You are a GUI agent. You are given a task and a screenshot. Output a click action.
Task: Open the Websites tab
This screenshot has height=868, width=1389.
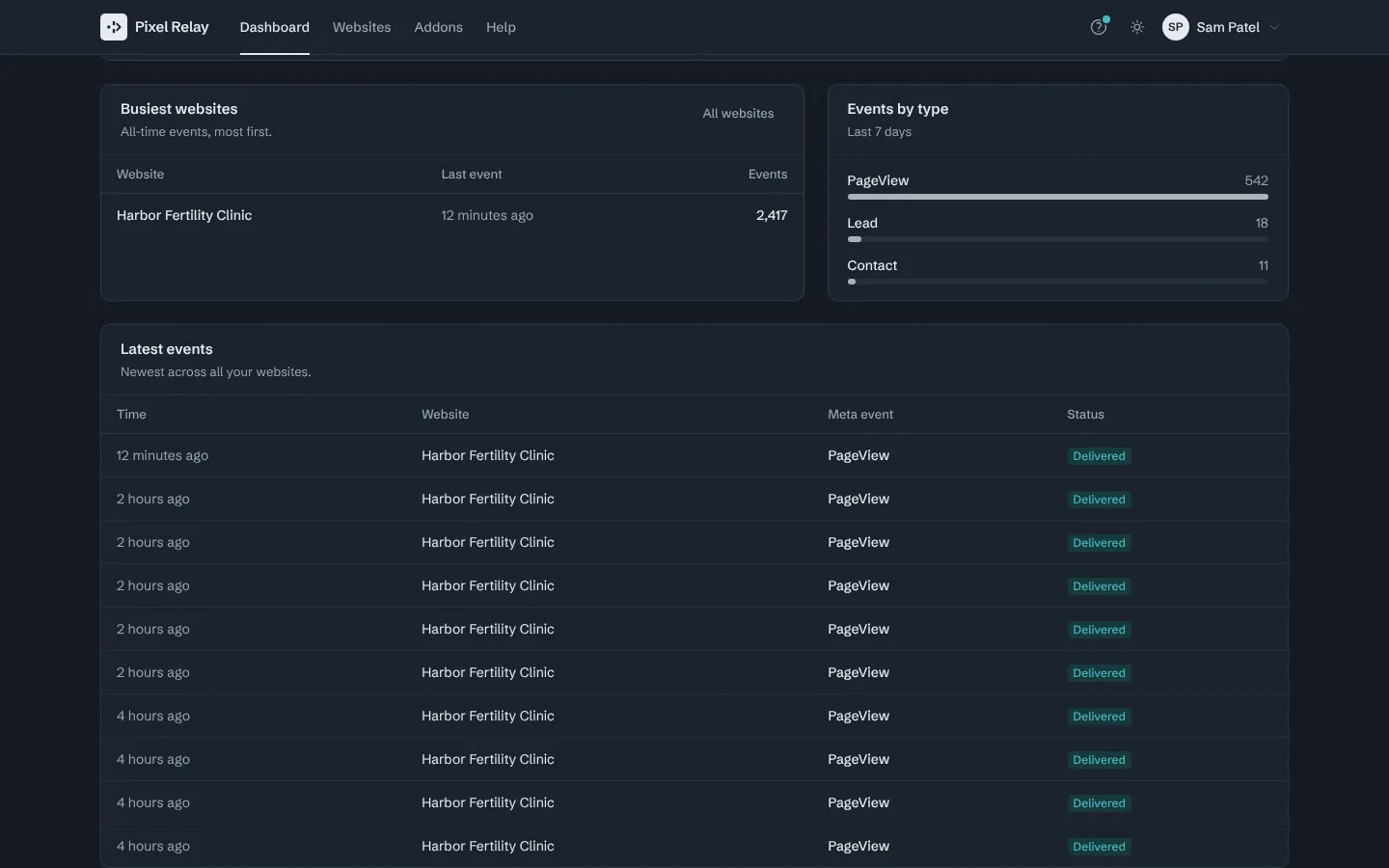[x=362, y=27]
